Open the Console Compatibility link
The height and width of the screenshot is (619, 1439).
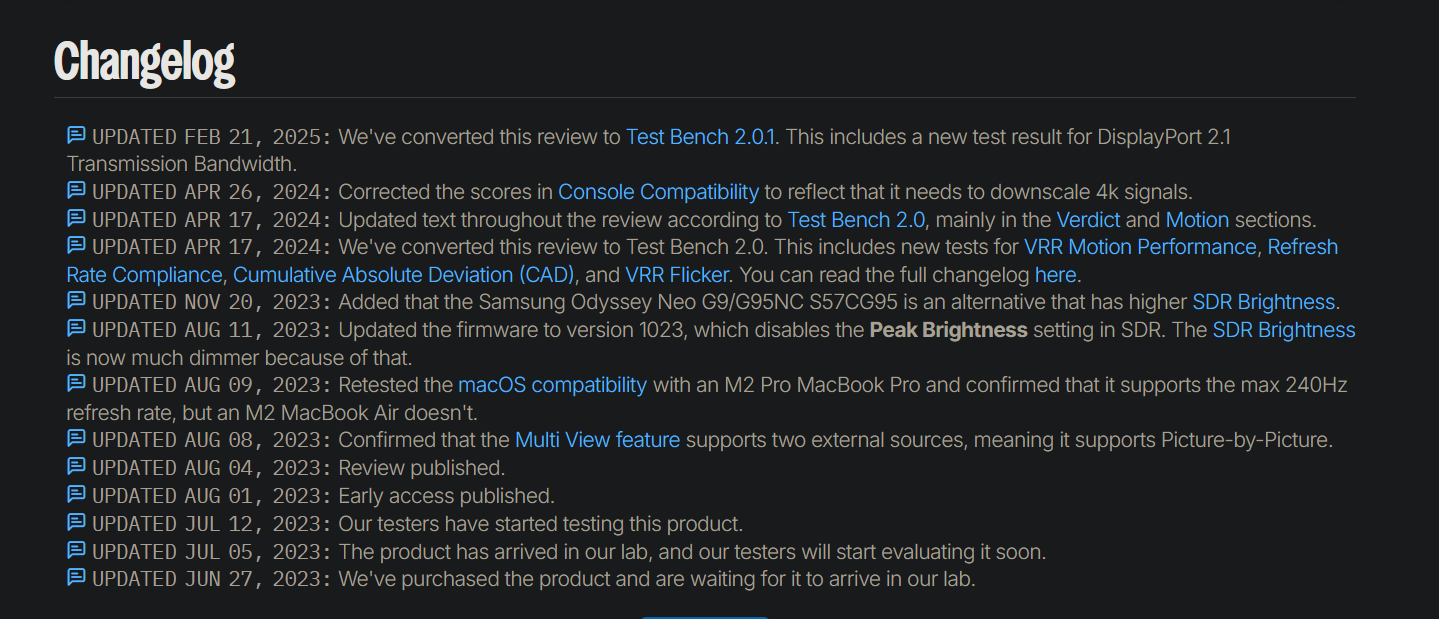[x=658, y=192]
